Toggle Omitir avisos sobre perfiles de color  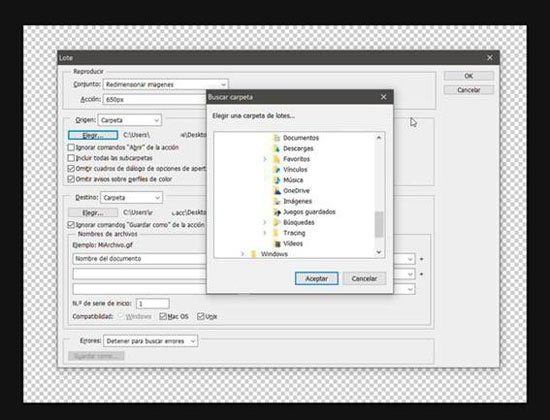[x=71, y=179]
